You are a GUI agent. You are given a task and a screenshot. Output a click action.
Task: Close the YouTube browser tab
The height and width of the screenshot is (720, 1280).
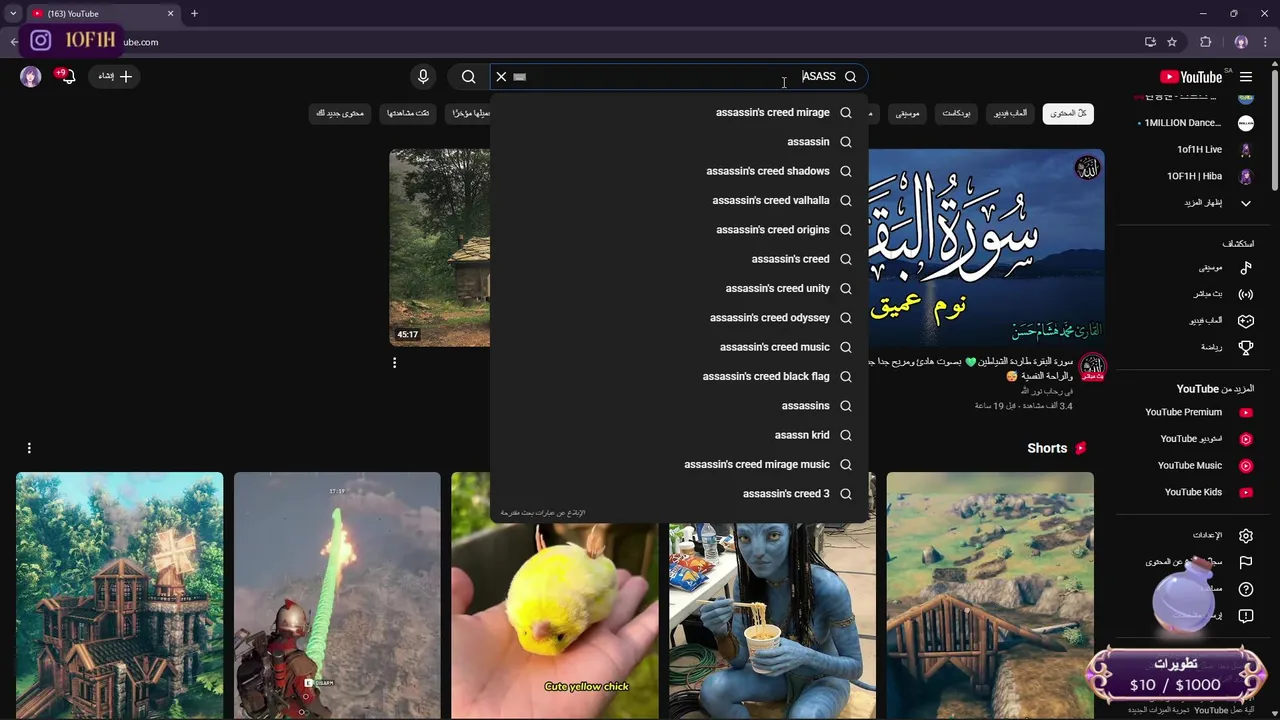170,14
